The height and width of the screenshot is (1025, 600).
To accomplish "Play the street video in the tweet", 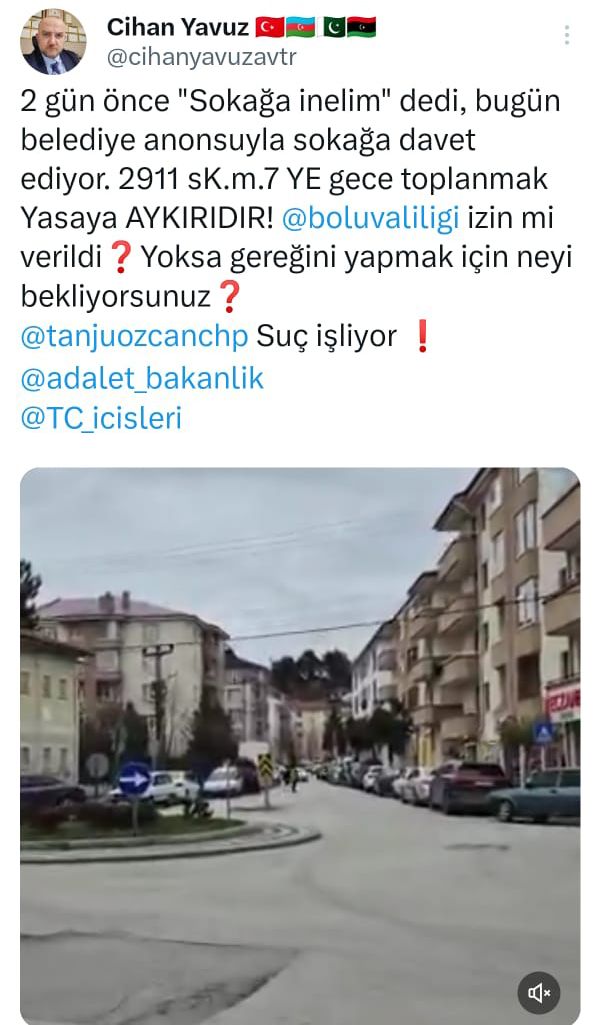I will pyautogui.click(x=300, y=746).
